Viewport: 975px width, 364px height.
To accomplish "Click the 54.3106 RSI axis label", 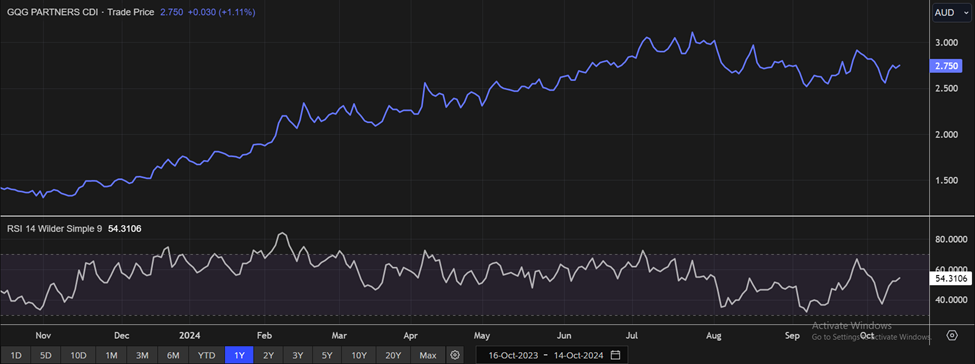I will coord(950,279).
